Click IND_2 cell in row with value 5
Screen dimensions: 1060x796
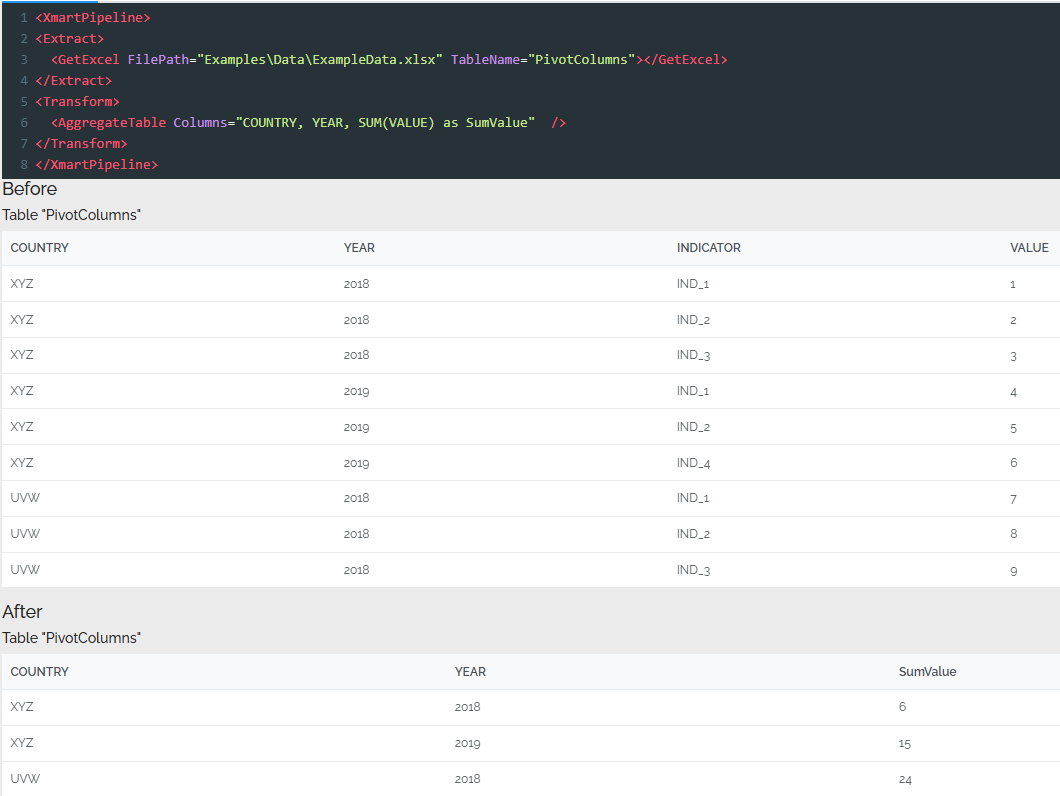coord(693,427)
